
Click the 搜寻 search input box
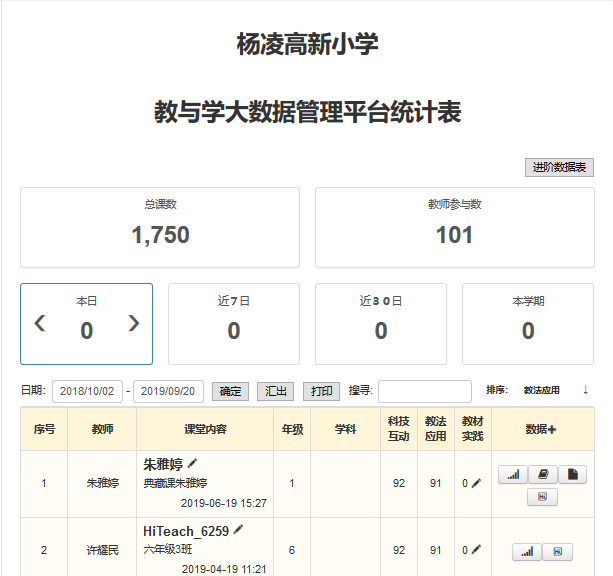(x=424, y=391)
